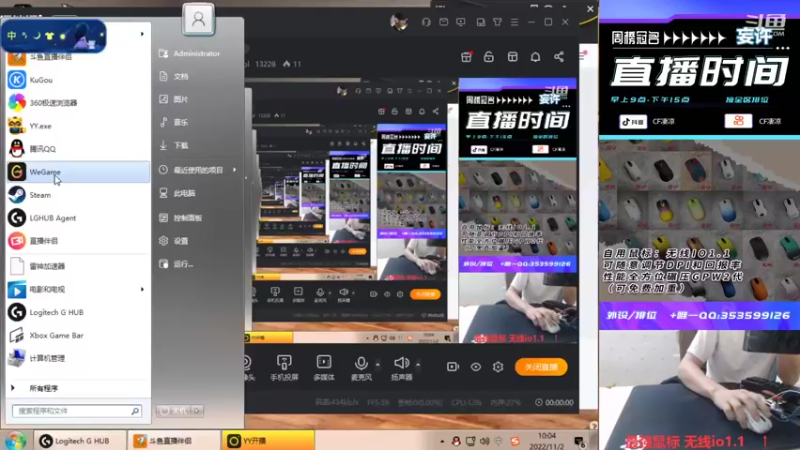This screenshot has height=450, width=800.
Task: Launch Steam from the start menu
Action: pyautogui.click(x=78, y=195)
